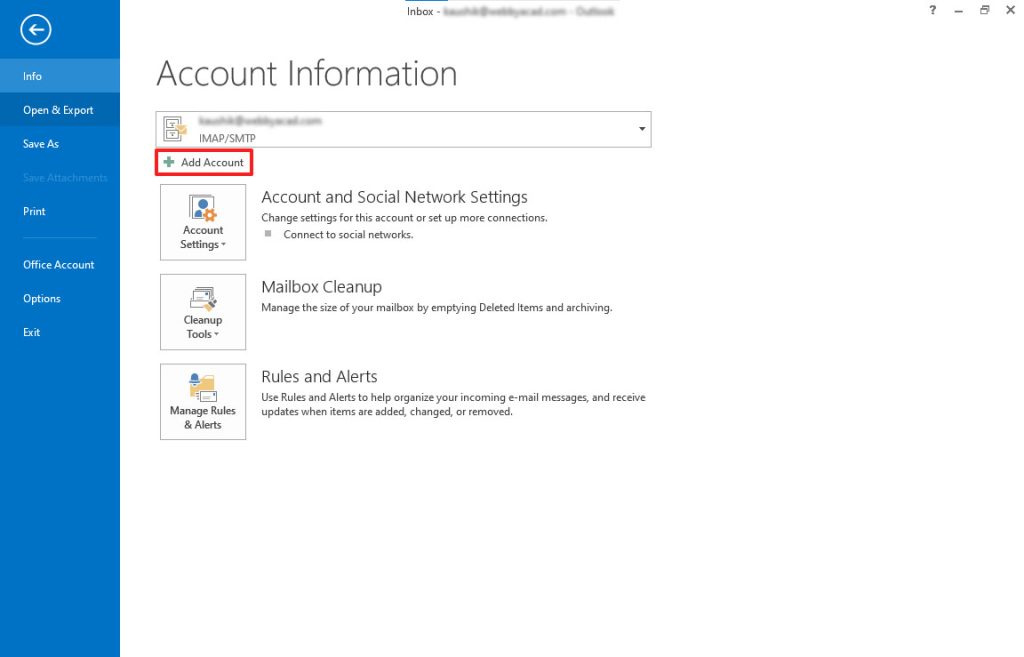
Task: Click the Add Account button
Action: coord(204,162)
